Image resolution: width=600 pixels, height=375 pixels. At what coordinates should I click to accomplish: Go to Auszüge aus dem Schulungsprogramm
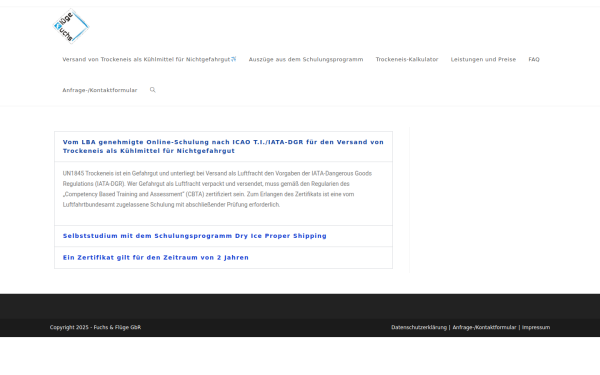pos(306,59)
